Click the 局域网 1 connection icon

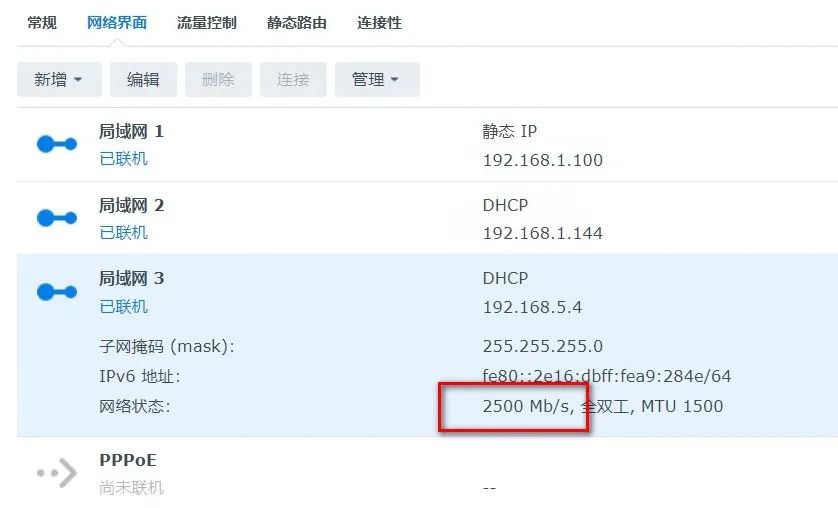pyautogui.click(x=57, y=144)
